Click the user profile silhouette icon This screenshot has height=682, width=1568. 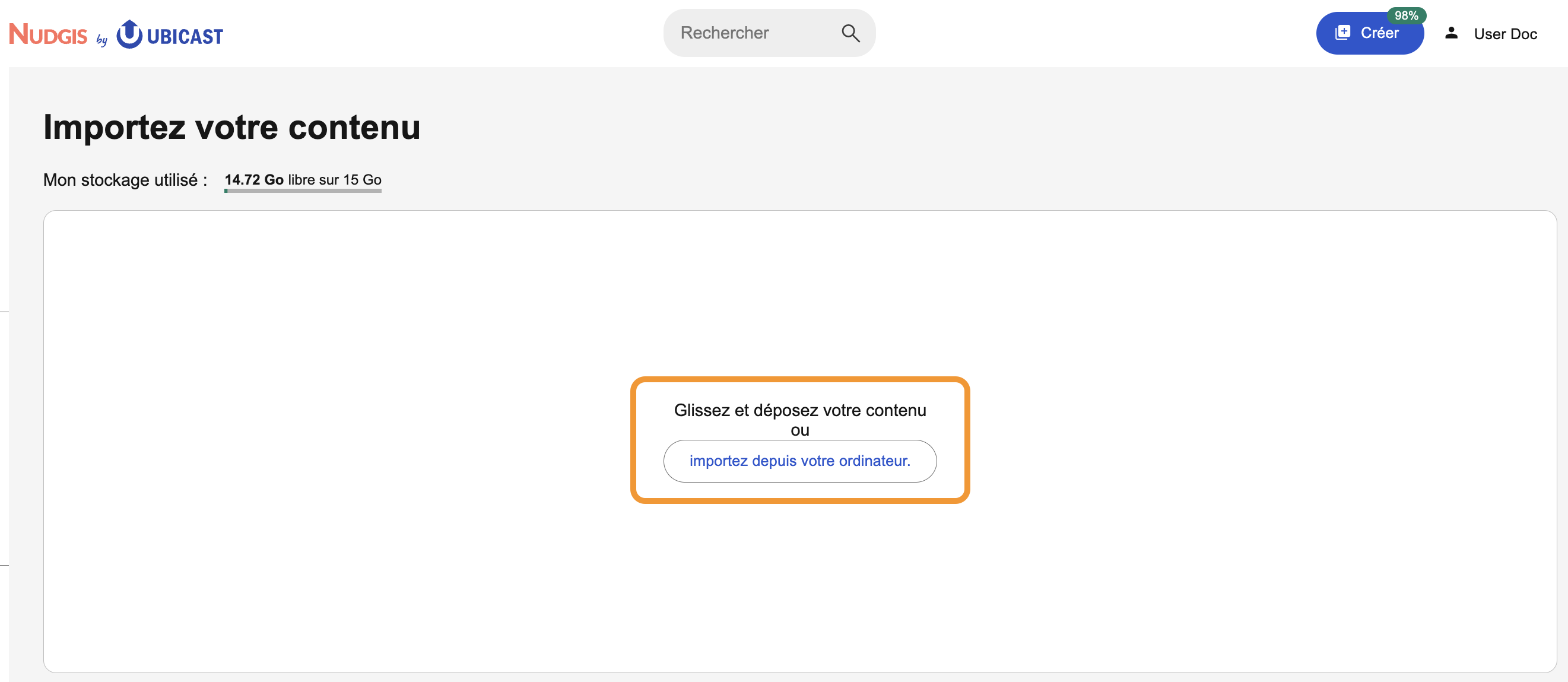coord(1451,33)
